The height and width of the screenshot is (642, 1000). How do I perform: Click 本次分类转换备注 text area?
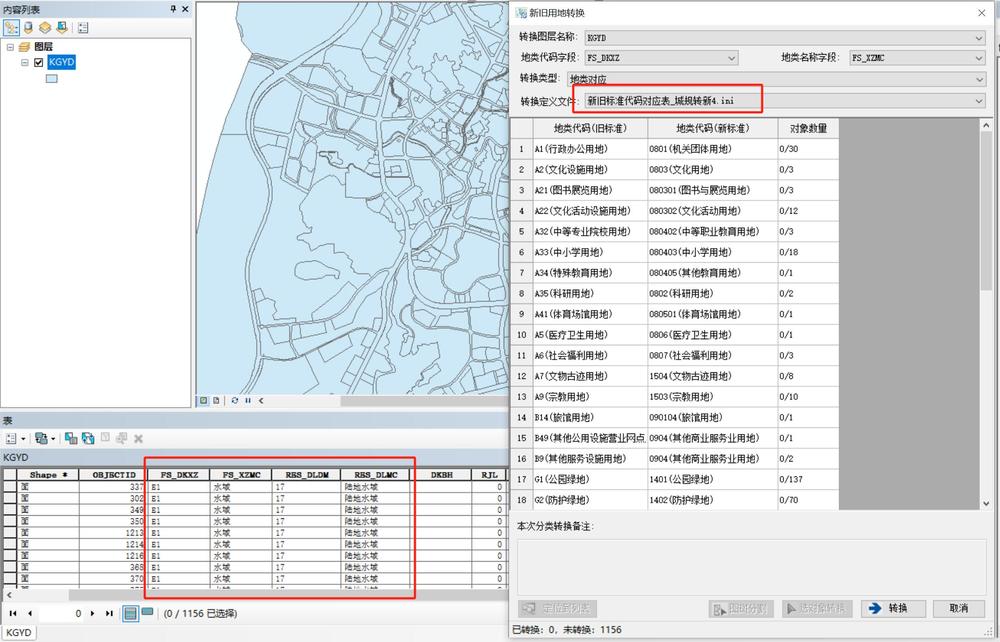pos(751,567)
